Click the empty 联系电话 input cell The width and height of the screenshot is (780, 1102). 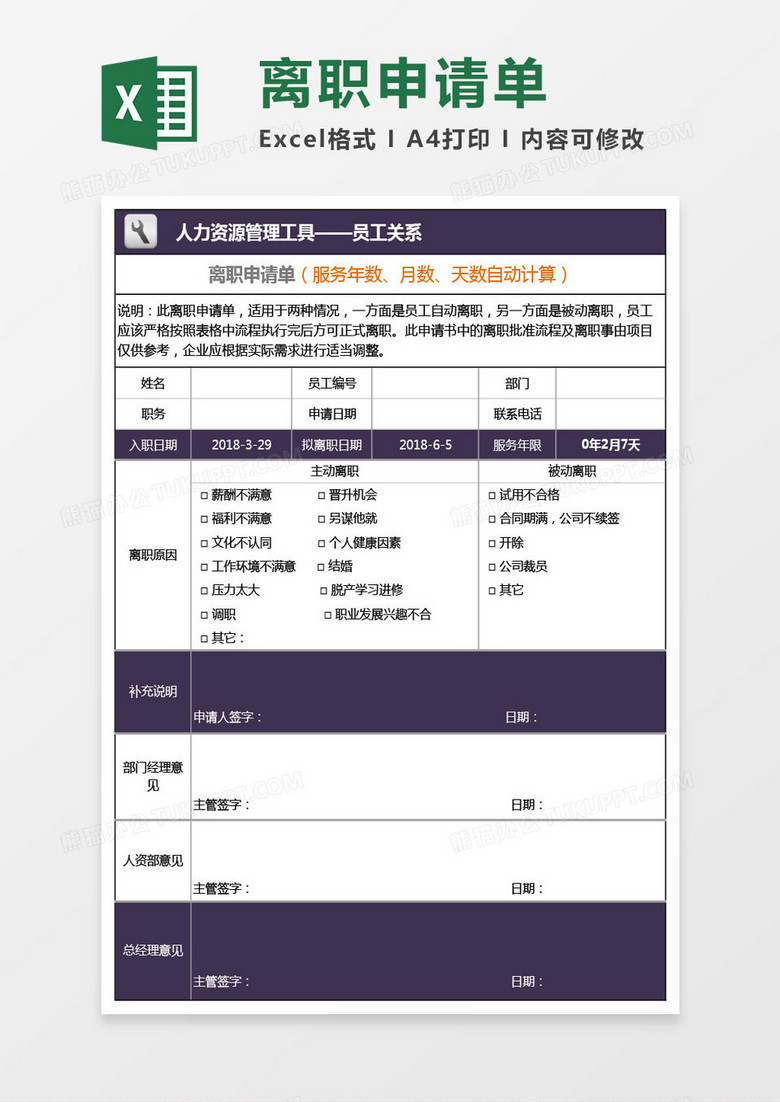(x=610, y=414)
